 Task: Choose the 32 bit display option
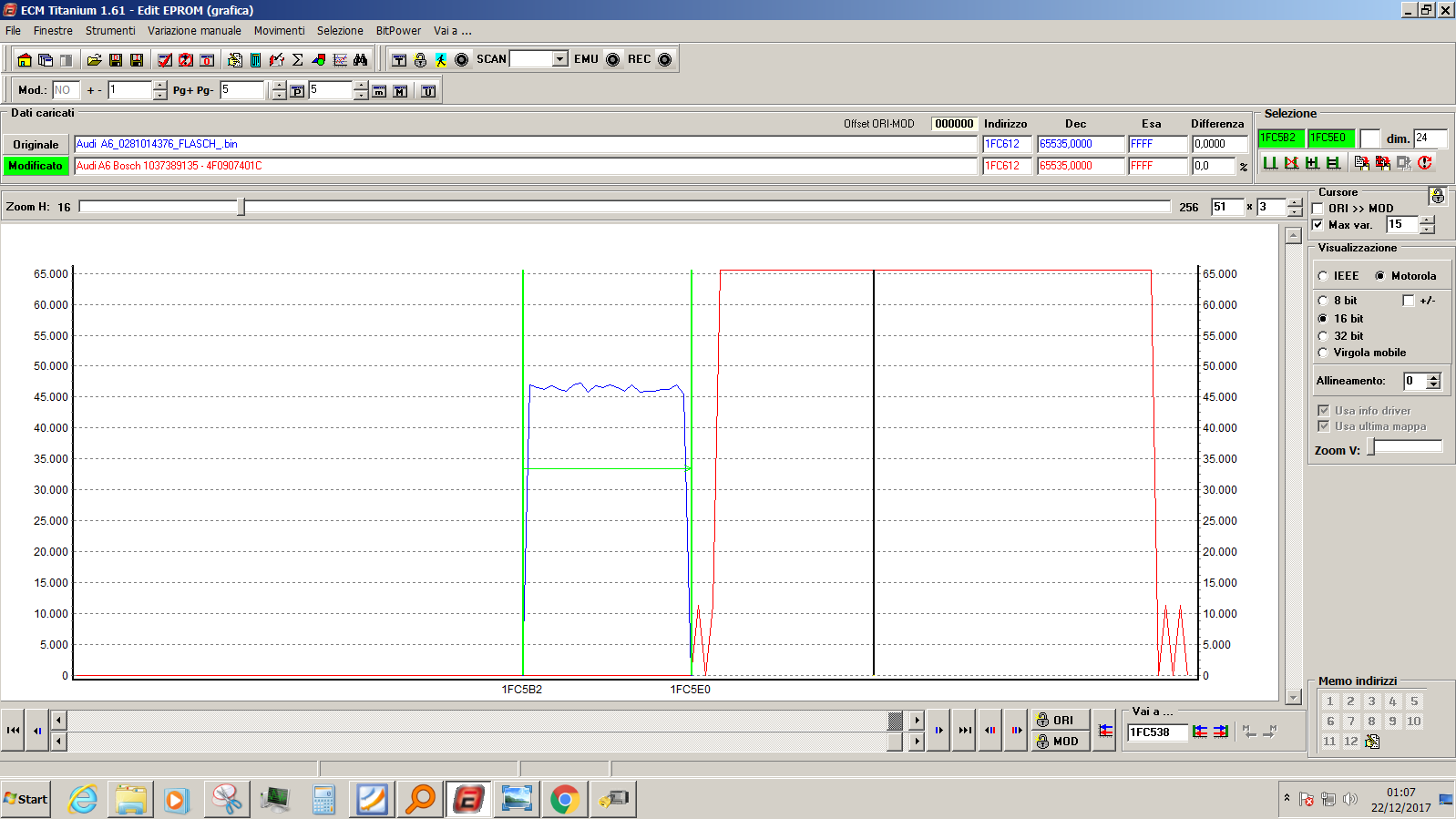1323,336
